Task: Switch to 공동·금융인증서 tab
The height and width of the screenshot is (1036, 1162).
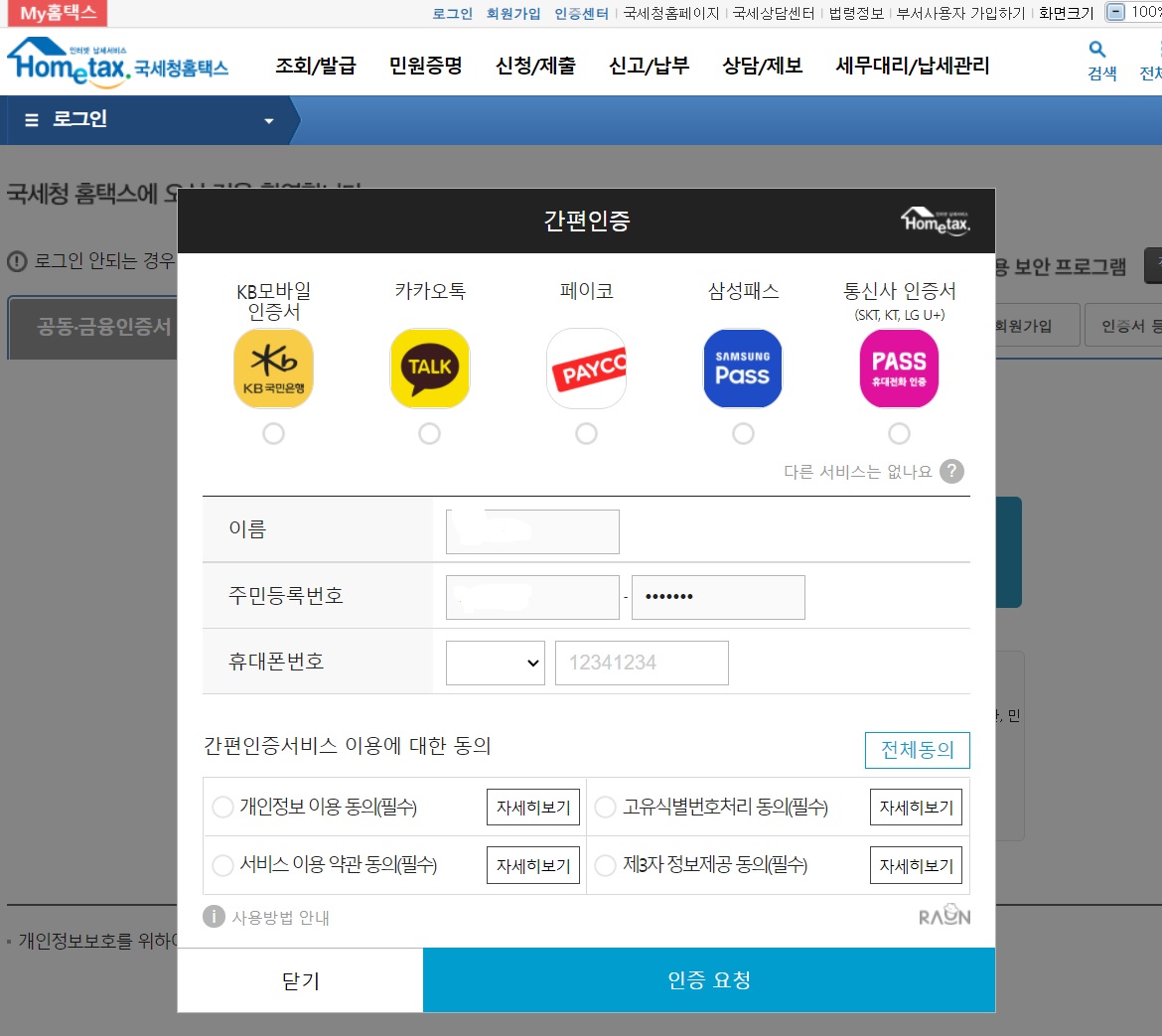Action: 92,327
